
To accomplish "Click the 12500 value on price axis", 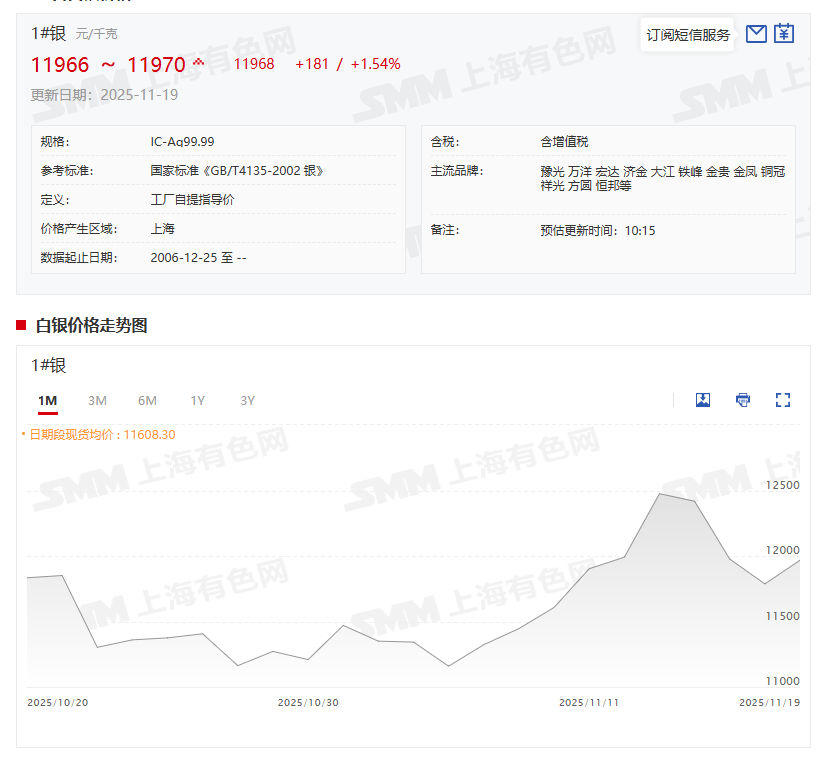I will pos(782,486).
